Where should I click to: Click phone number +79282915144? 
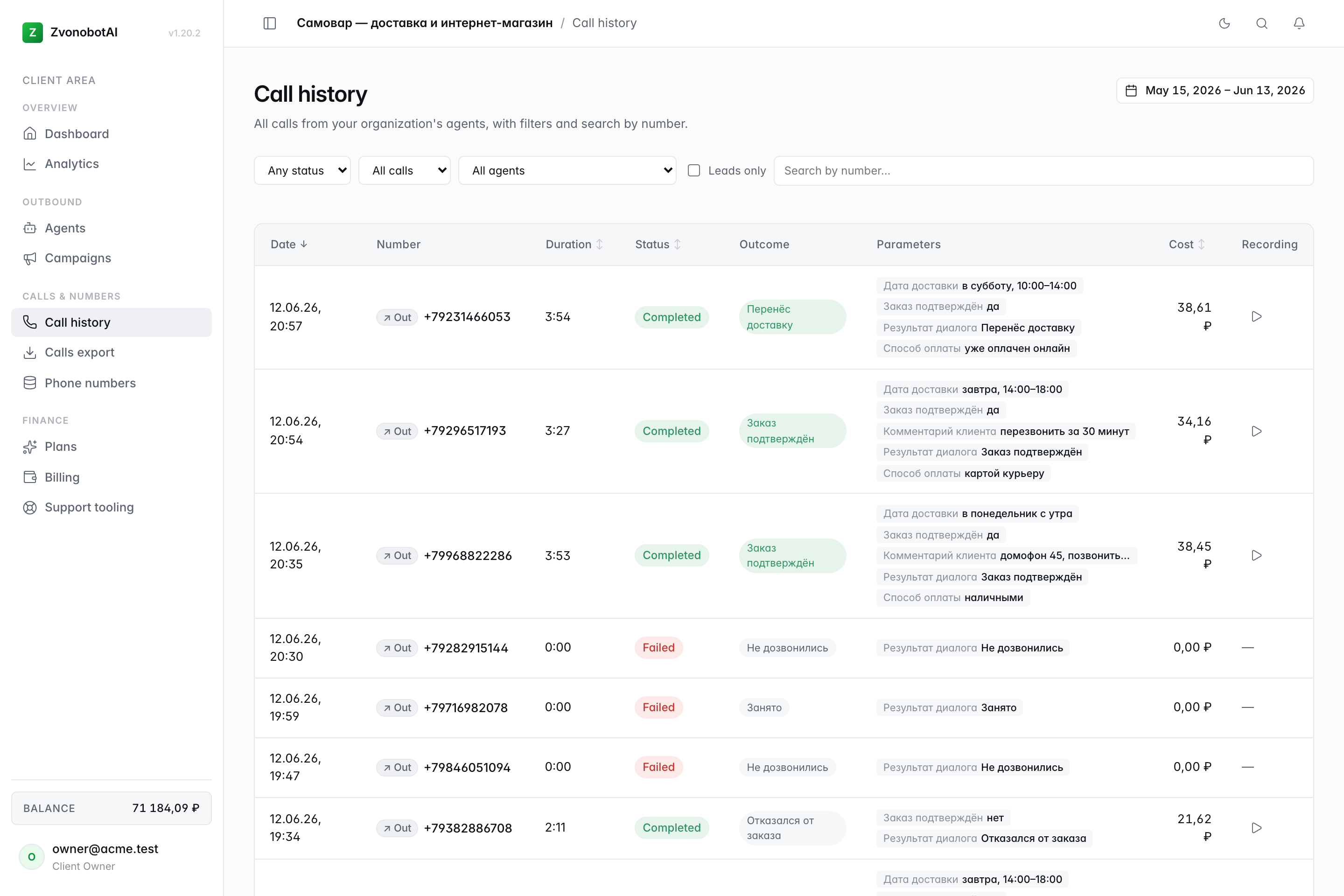tap(466, 648)
